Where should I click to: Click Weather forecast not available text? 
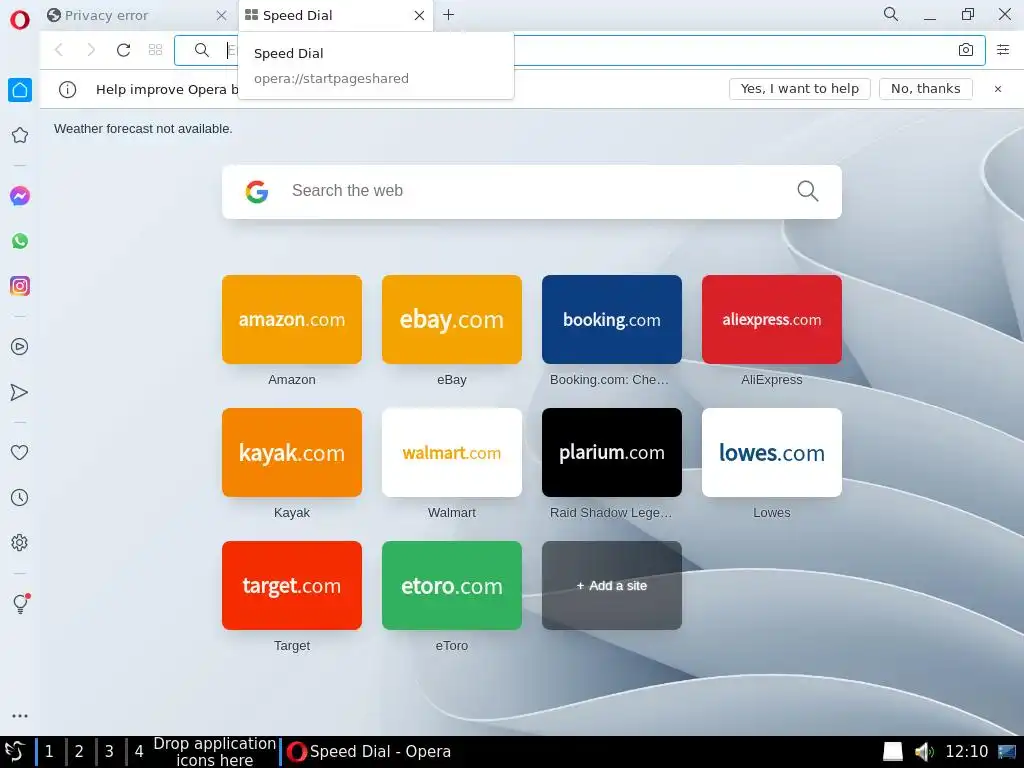point(143,129)
